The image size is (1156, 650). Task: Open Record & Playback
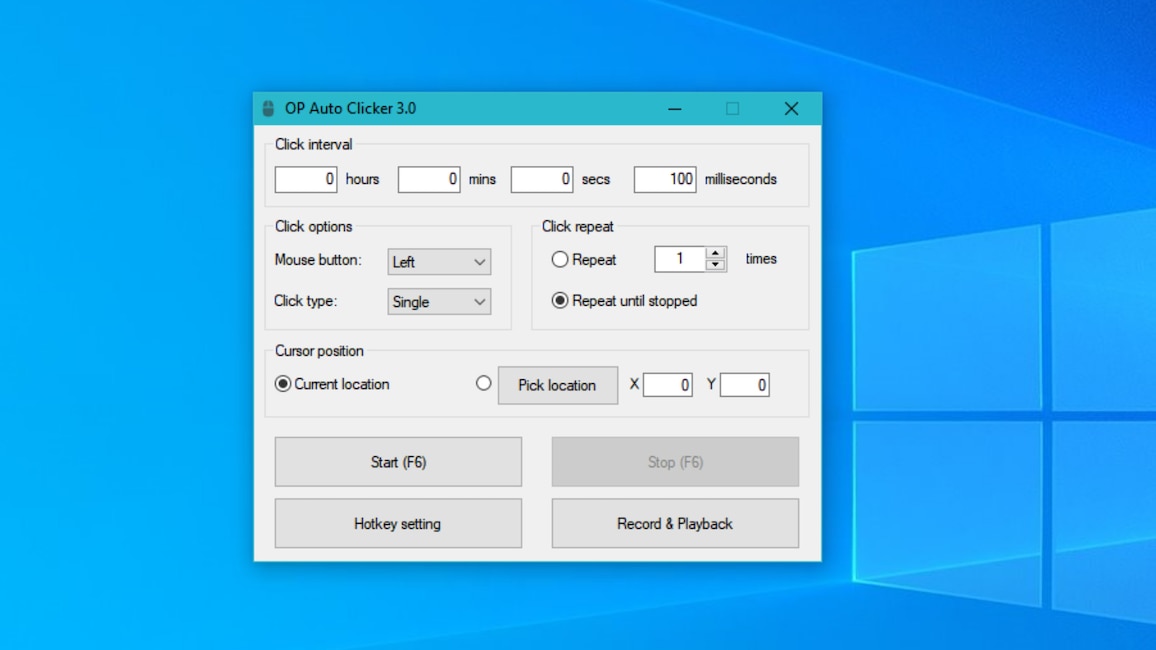pyautogui.click(x=675, y=523)
